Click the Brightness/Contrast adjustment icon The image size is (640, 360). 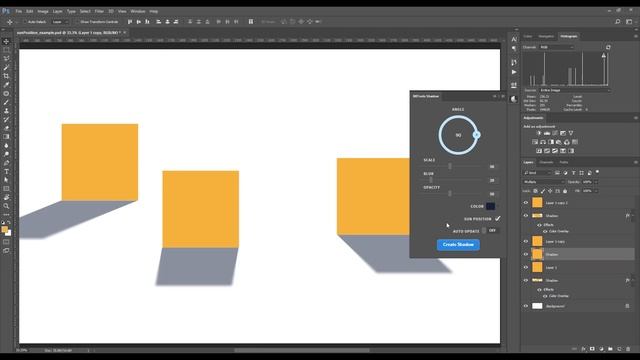pyautogui.click(x=539, y=133)
